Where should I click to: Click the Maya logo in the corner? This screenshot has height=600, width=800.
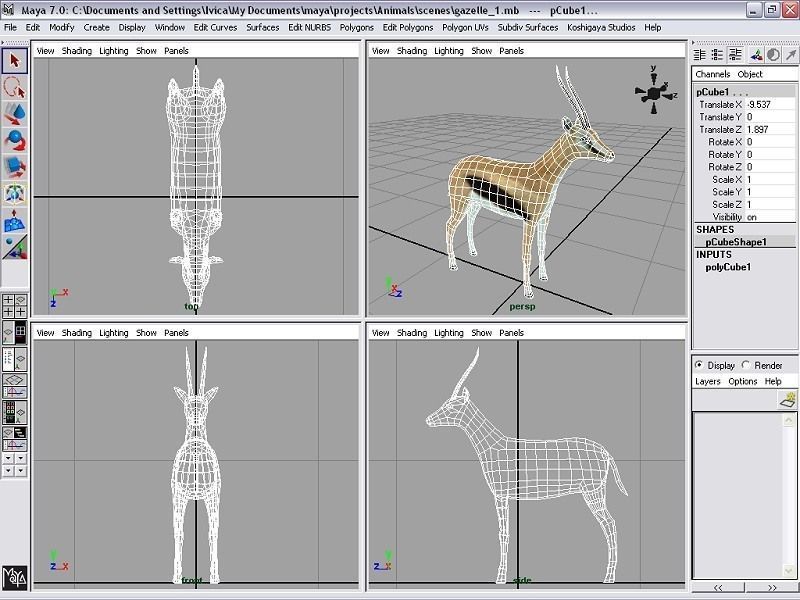(x=14, y=577)
